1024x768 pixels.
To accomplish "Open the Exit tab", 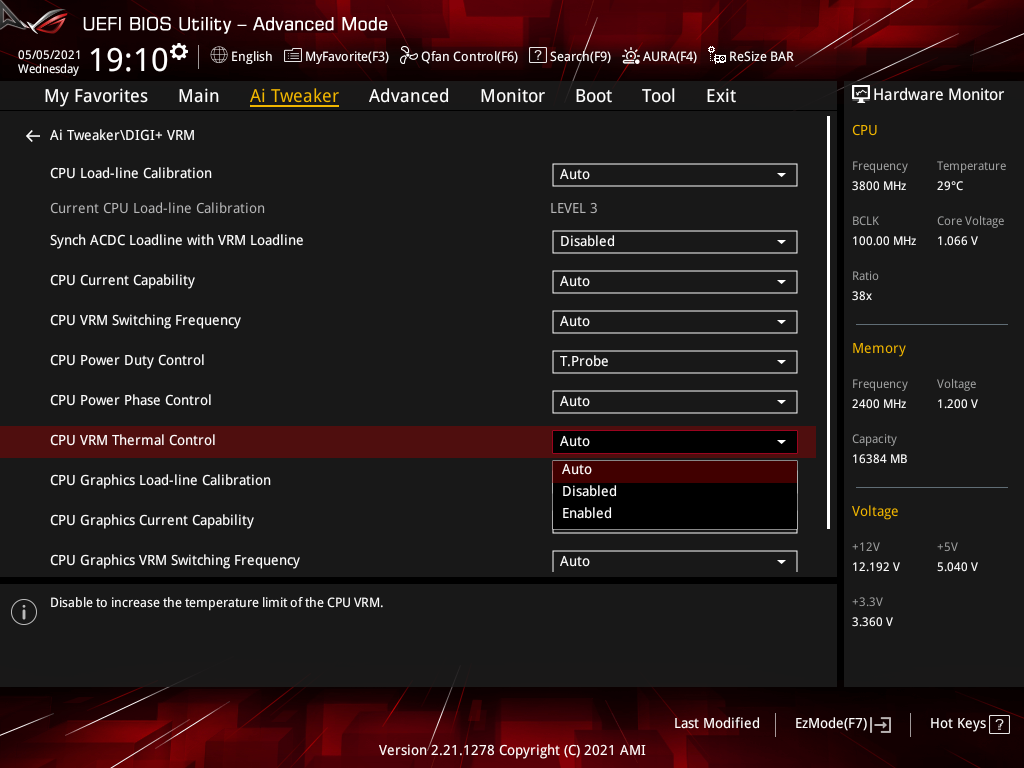I will point(721,96).
